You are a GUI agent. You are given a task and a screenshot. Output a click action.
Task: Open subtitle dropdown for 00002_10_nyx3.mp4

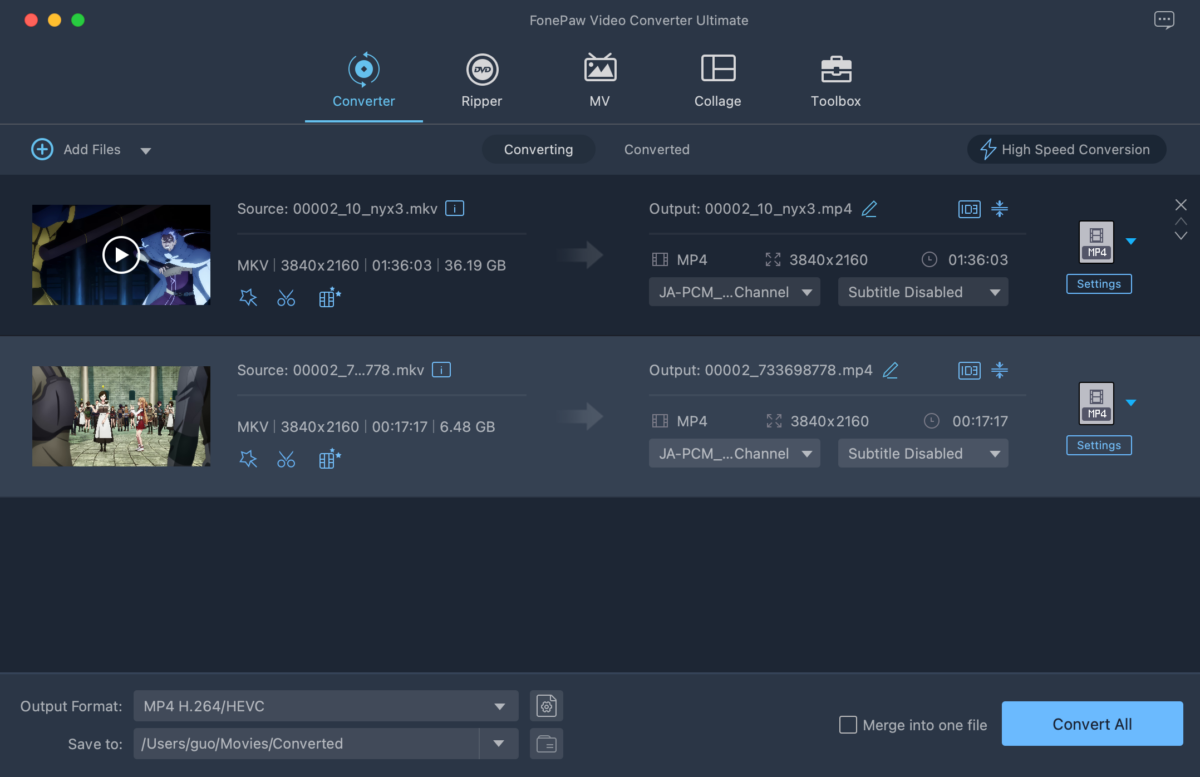[923, 292]
